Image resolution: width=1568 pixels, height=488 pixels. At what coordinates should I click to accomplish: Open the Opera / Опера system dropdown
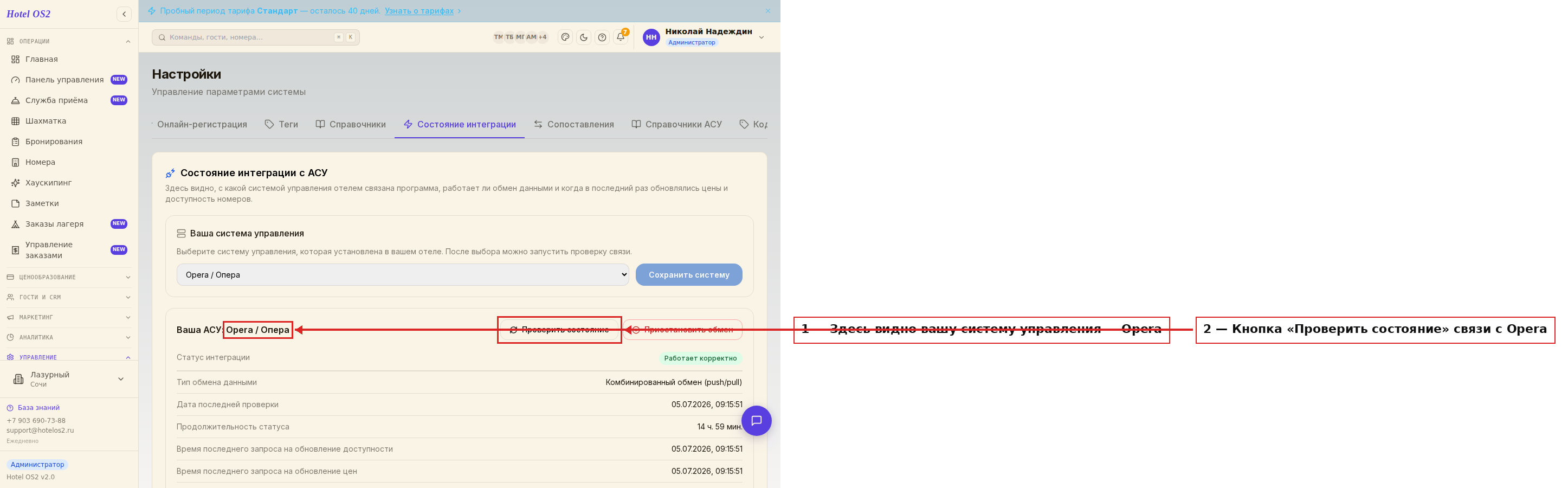(402, 275)
